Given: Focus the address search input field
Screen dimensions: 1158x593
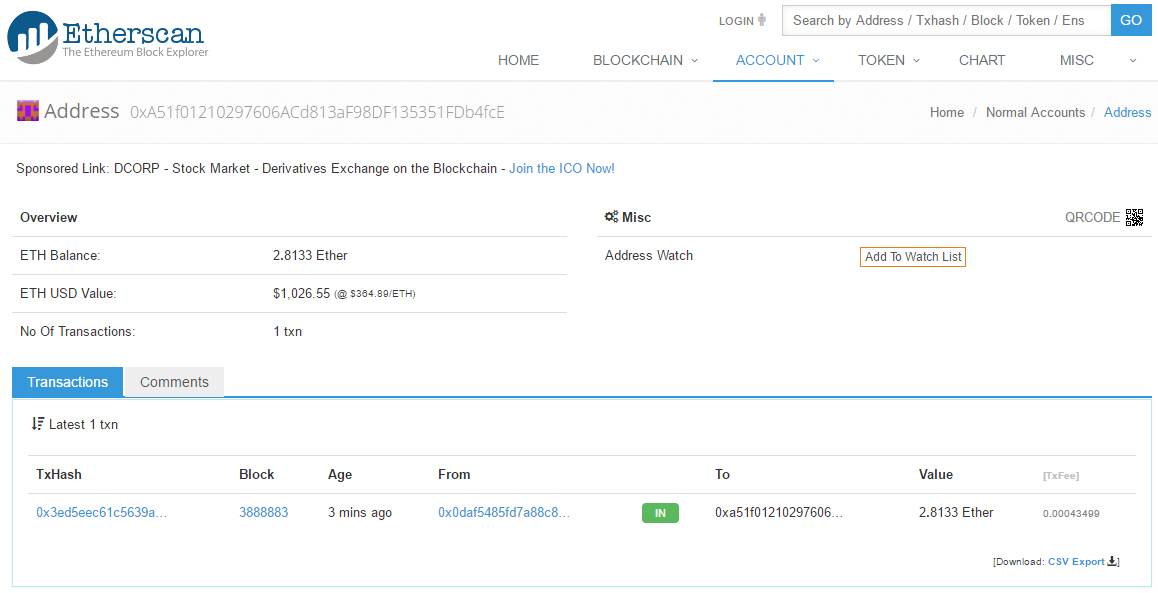Looking at the screenshot, I should (x=945, y=20).
